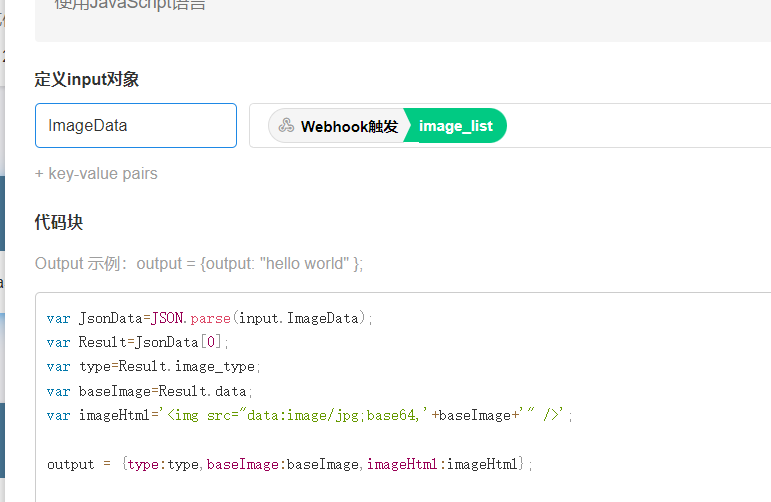Add a new row via + key-value pairs

coord(96,173)
